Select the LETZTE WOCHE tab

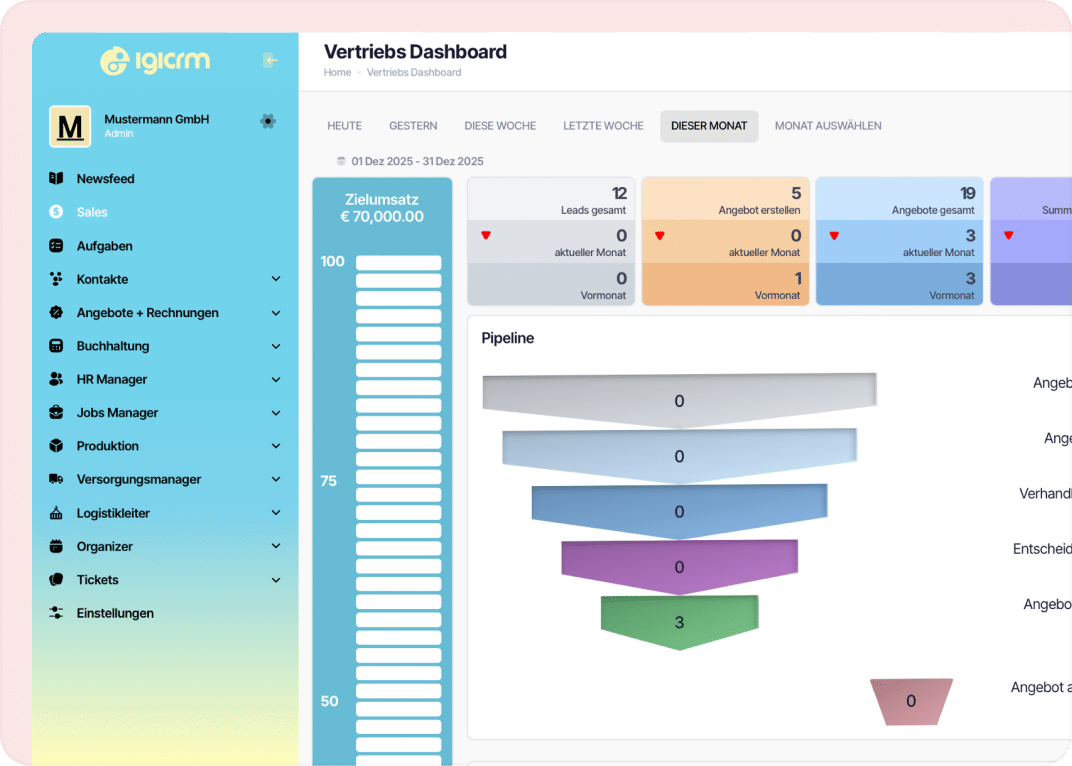coord(604,126)
